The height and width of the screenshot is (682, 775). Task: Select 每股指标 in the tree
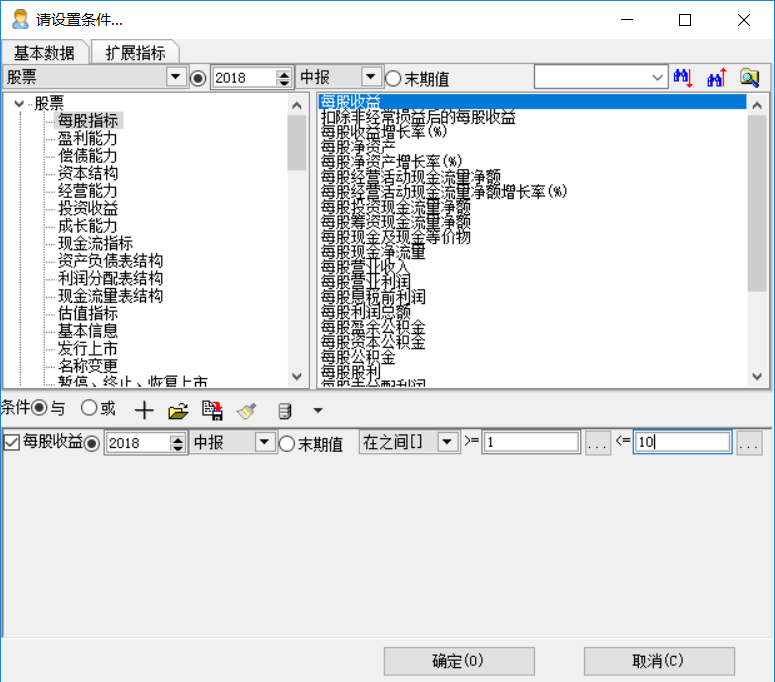click(88, 120)
